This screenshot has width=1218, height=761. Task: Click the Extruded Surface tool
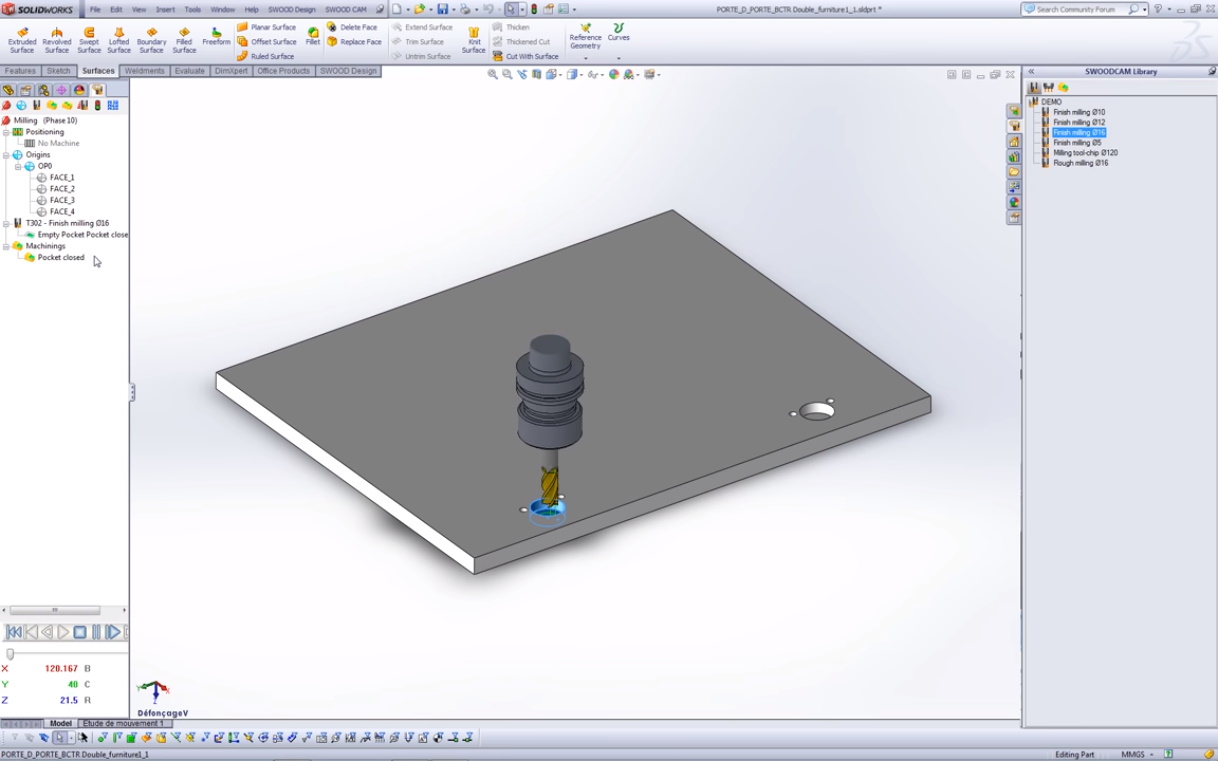coord(22,39)
